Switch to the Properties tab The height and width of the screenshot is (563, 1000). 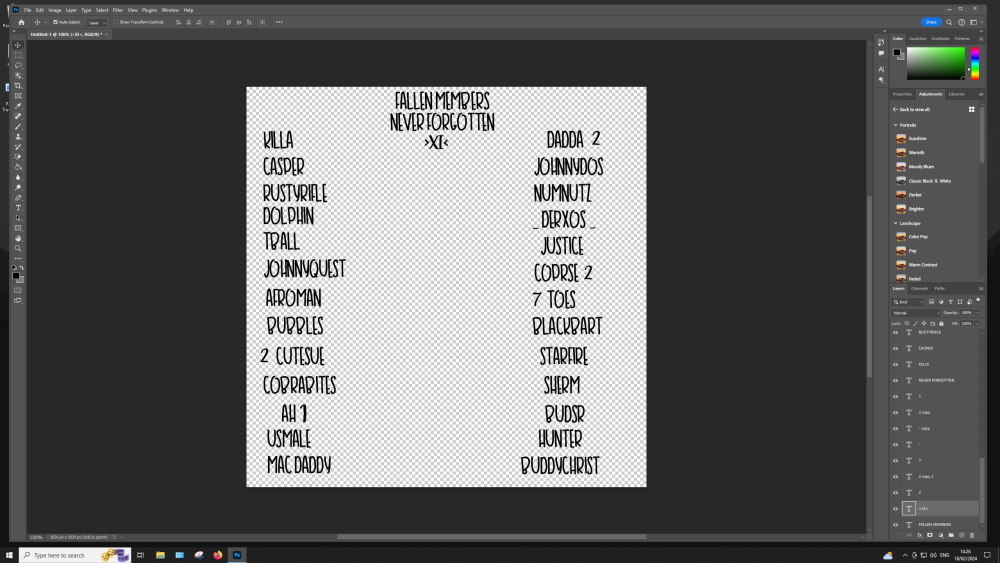[x=902, y=94]
